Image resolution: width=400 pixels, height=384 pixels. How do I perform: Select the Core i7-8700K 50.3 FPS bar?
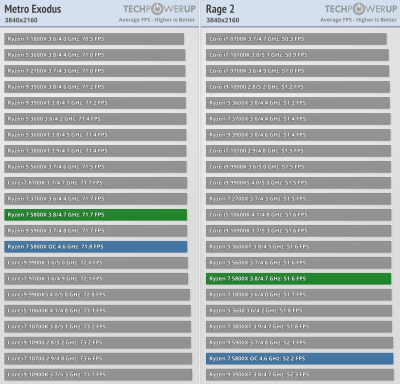coord(296,39)
